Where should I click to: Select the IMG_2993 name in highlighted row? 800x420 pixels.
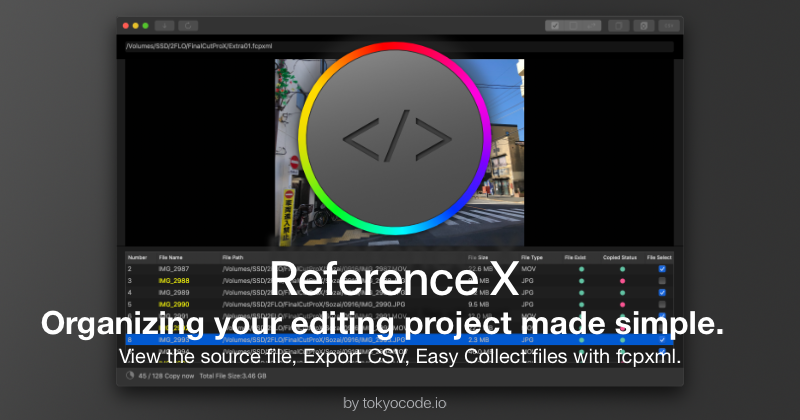tap(173, 339)
